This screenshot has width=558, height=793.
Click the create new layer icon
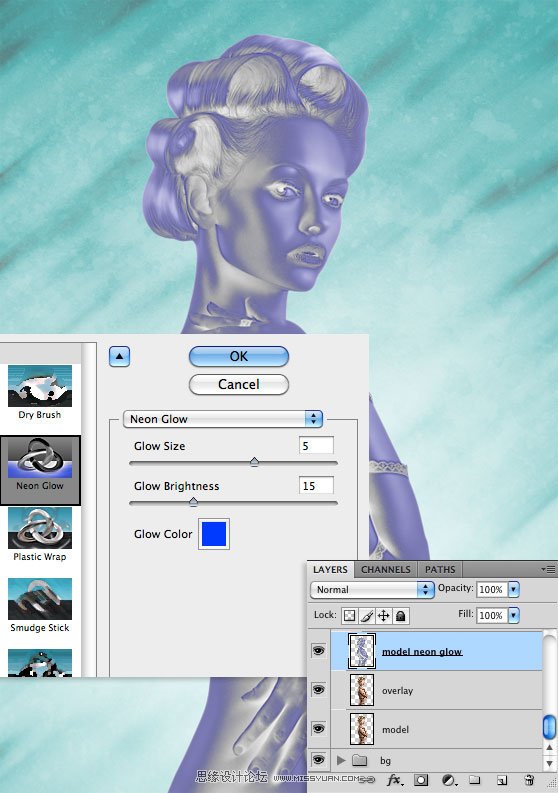click(x=502, y=780)
